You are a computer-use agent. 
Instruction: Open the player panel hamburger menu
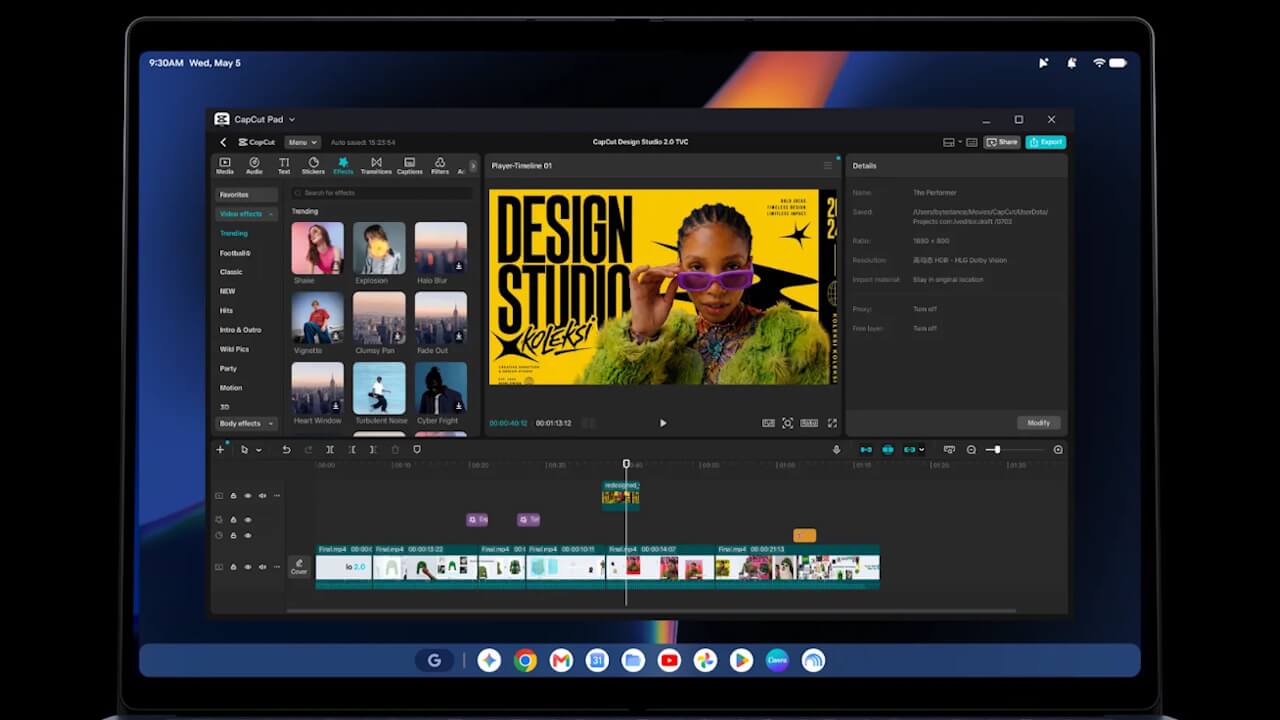pos(828,166)
